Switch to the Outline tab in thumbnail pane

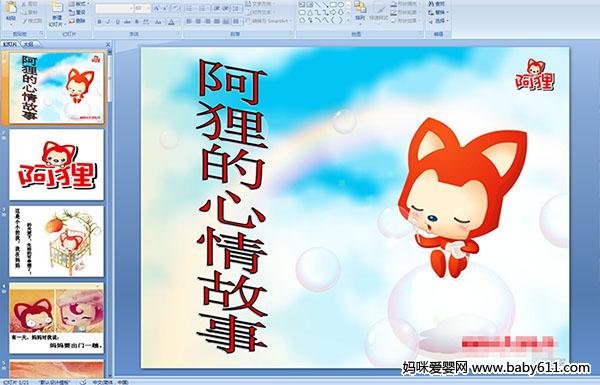[28, 44]
